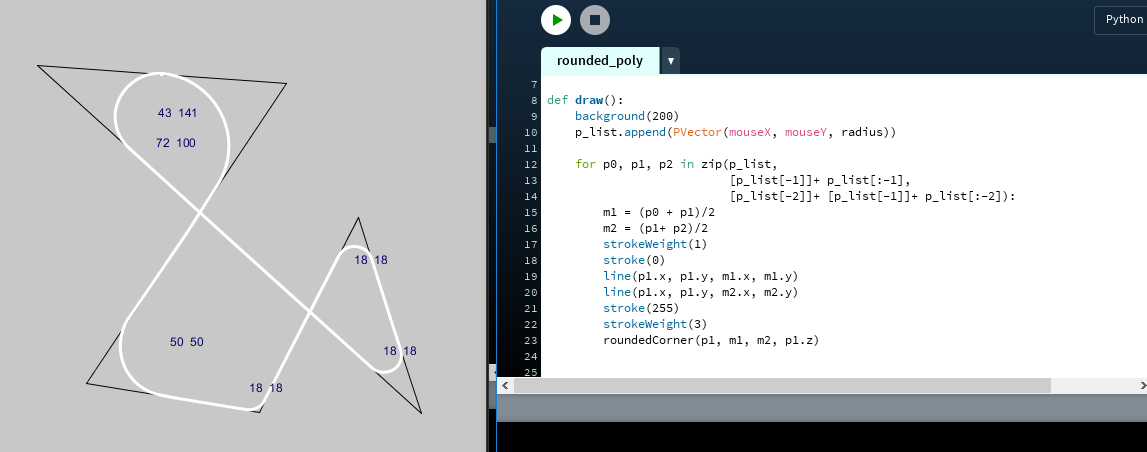
Task: Click the "43 141" label in sketch canvas
Action: coord(177,113)
